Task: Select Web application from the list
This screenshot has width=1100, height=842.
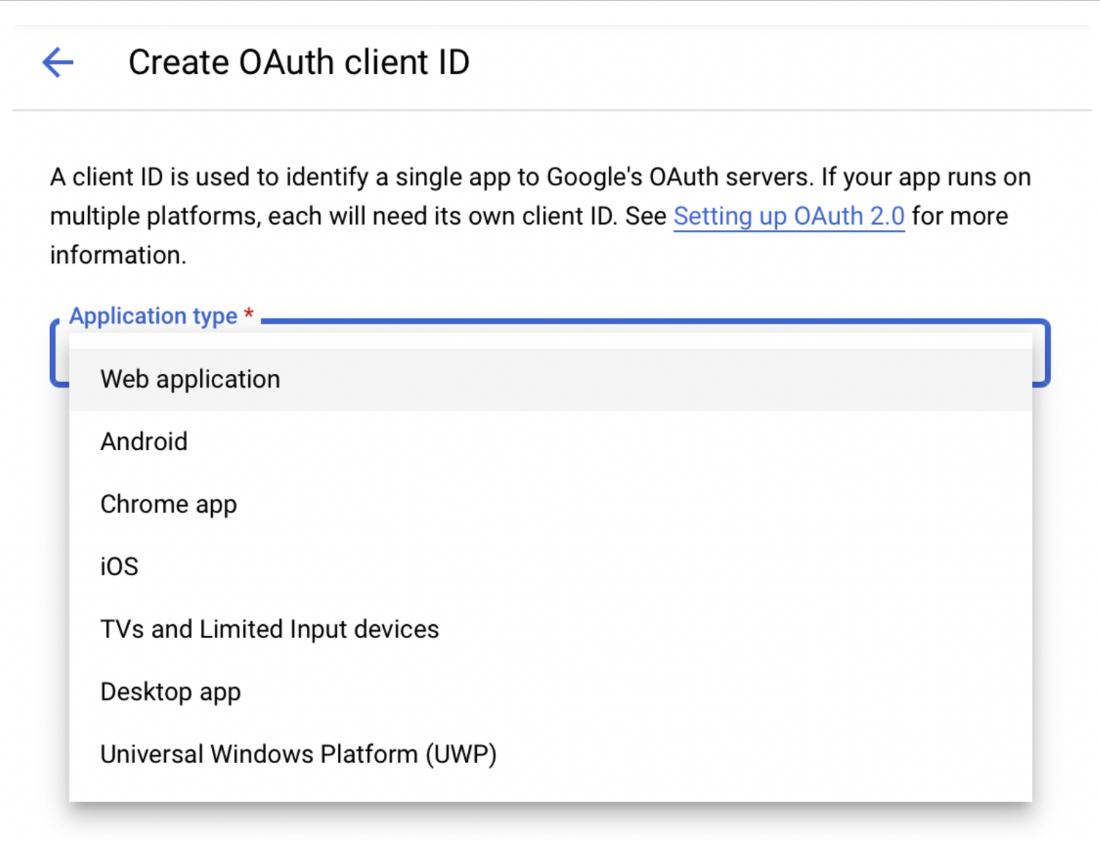Action: 190,380
